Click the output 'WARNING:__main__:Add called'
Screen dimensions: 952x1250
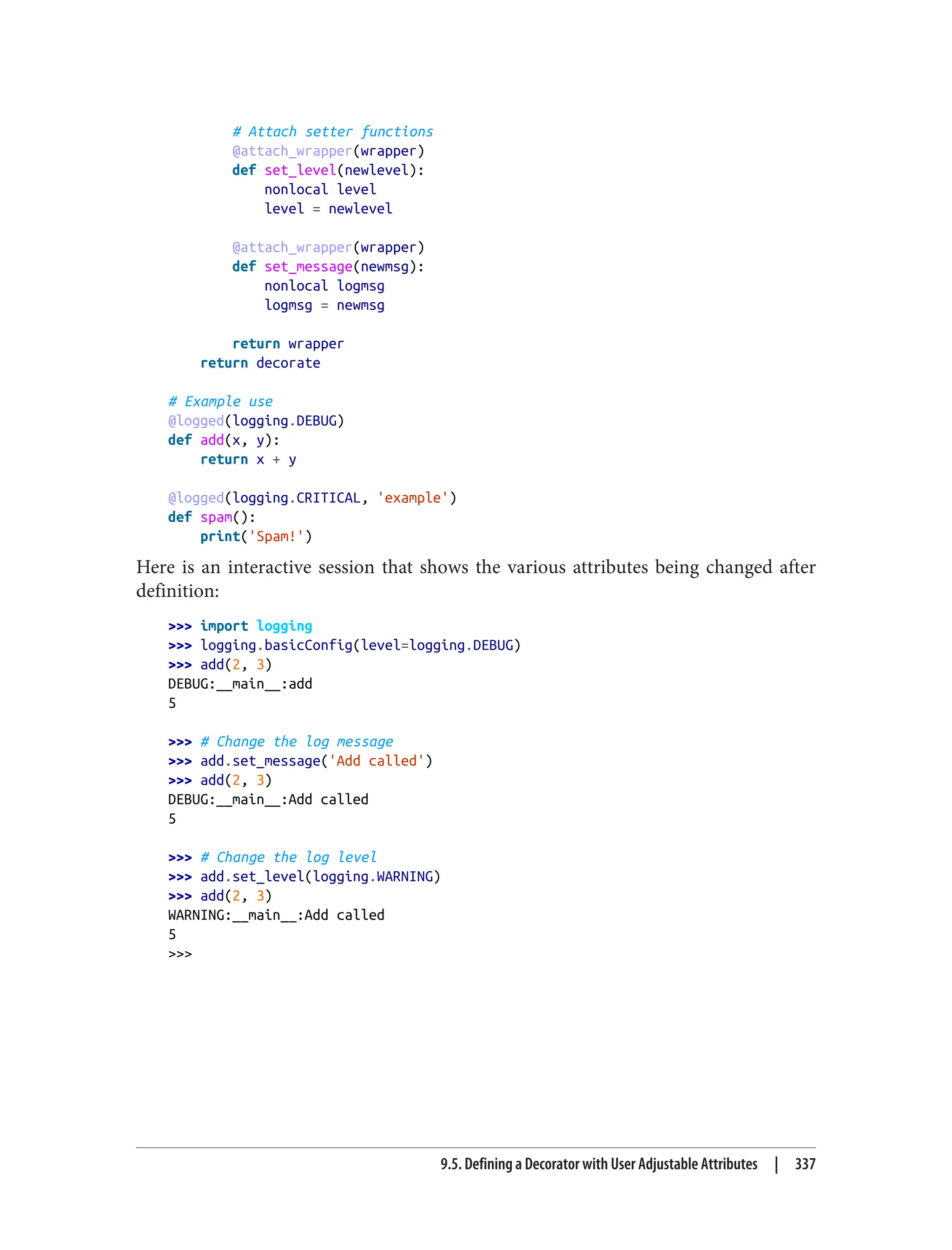coord(277,915)
